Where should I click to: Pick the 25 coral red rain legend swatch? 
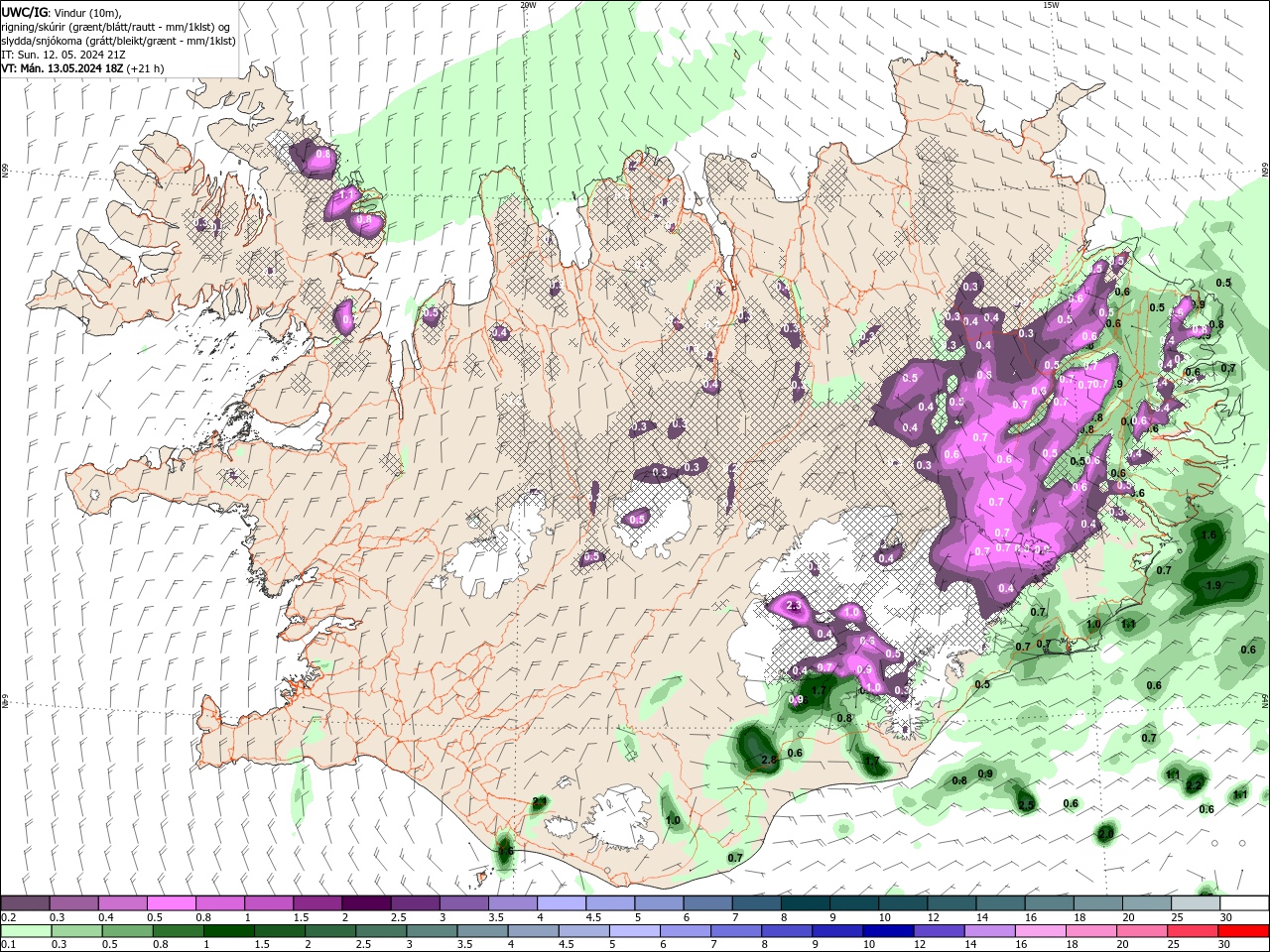1193,931
